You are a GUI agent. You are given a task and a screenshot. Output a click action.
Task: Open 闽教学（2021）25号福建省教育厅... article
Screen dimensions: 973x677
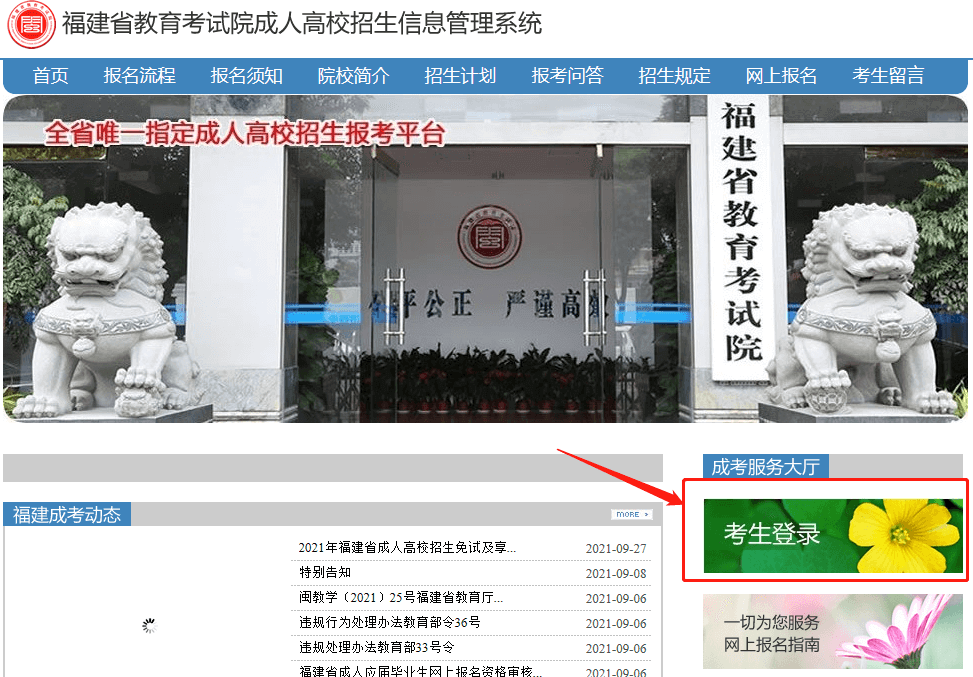click(401, 598)
